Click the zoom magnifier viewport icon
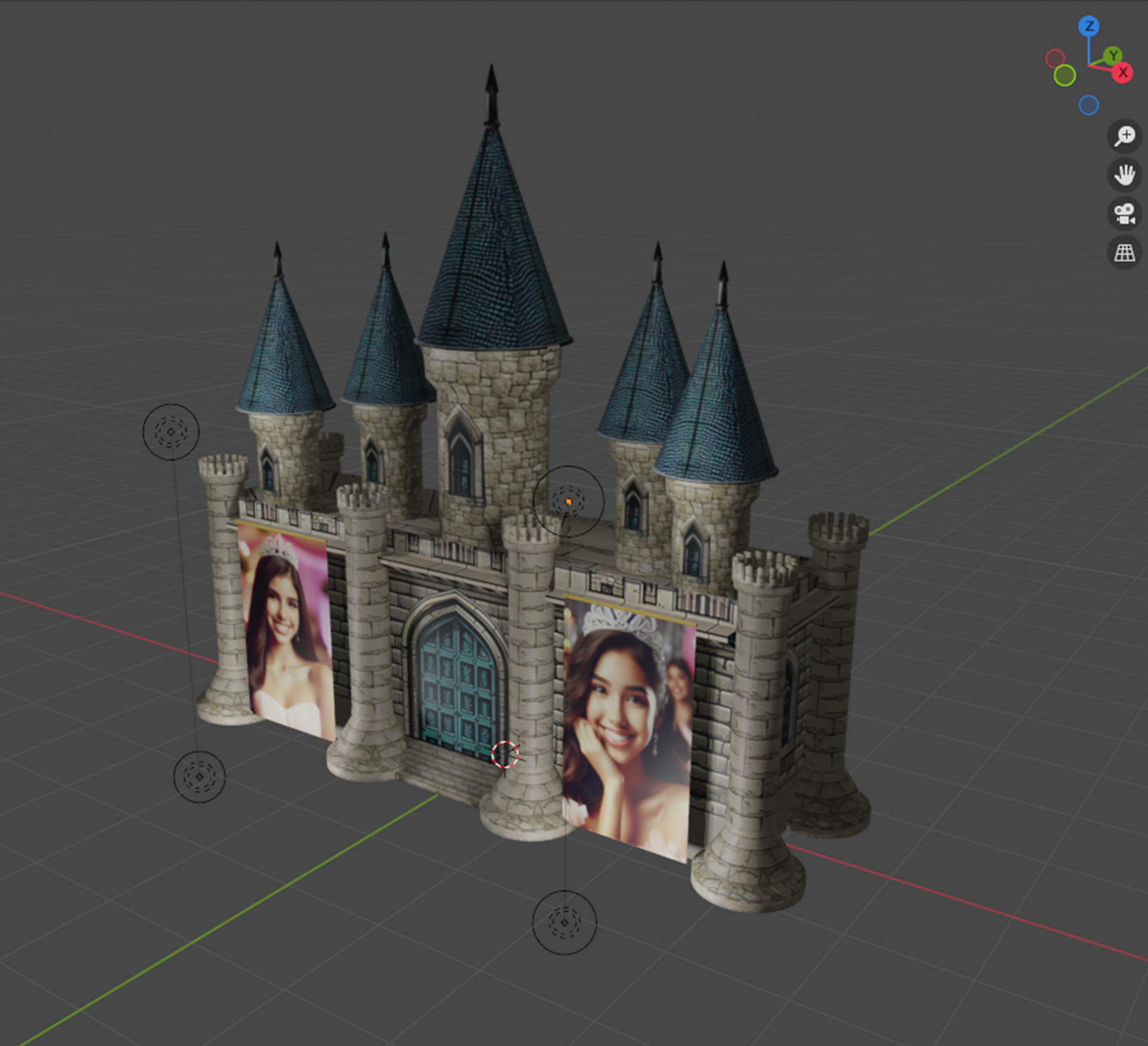 pos(1124,136)
